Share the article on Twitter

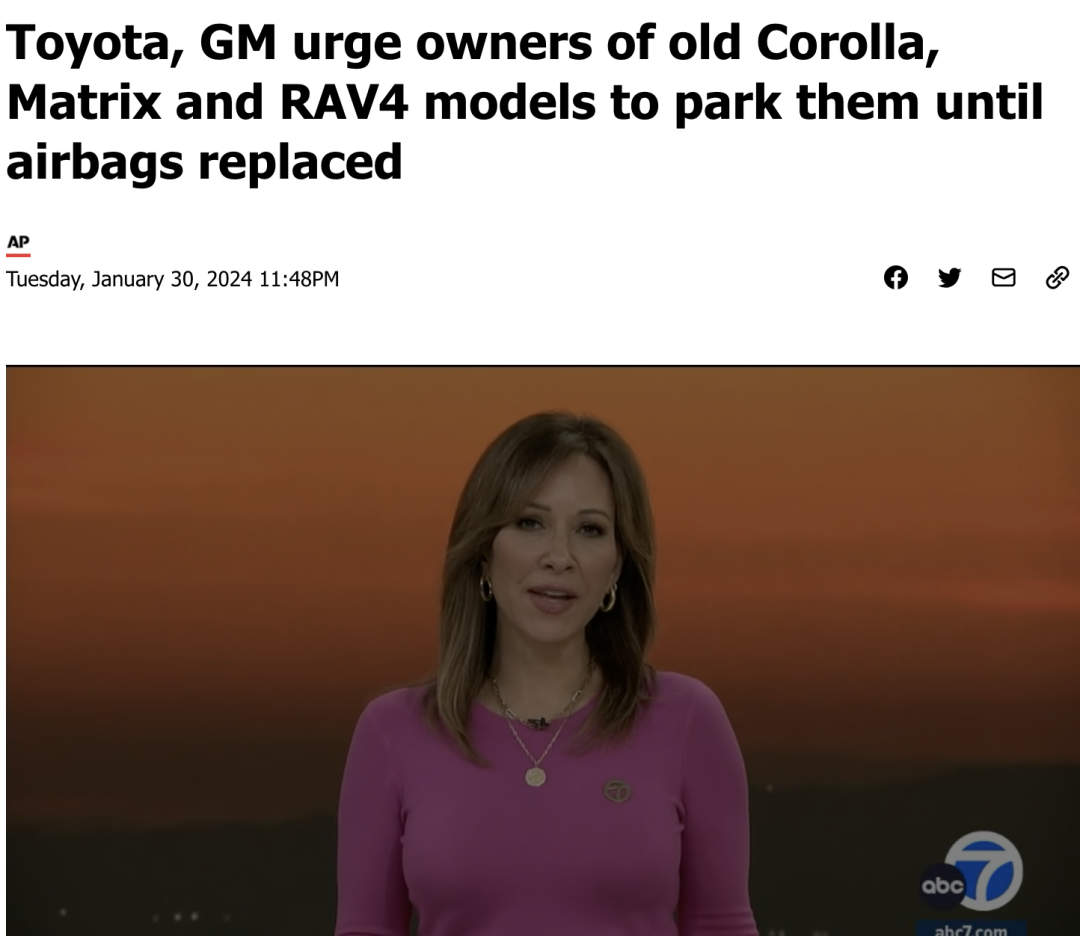click(x=949, y=278)
